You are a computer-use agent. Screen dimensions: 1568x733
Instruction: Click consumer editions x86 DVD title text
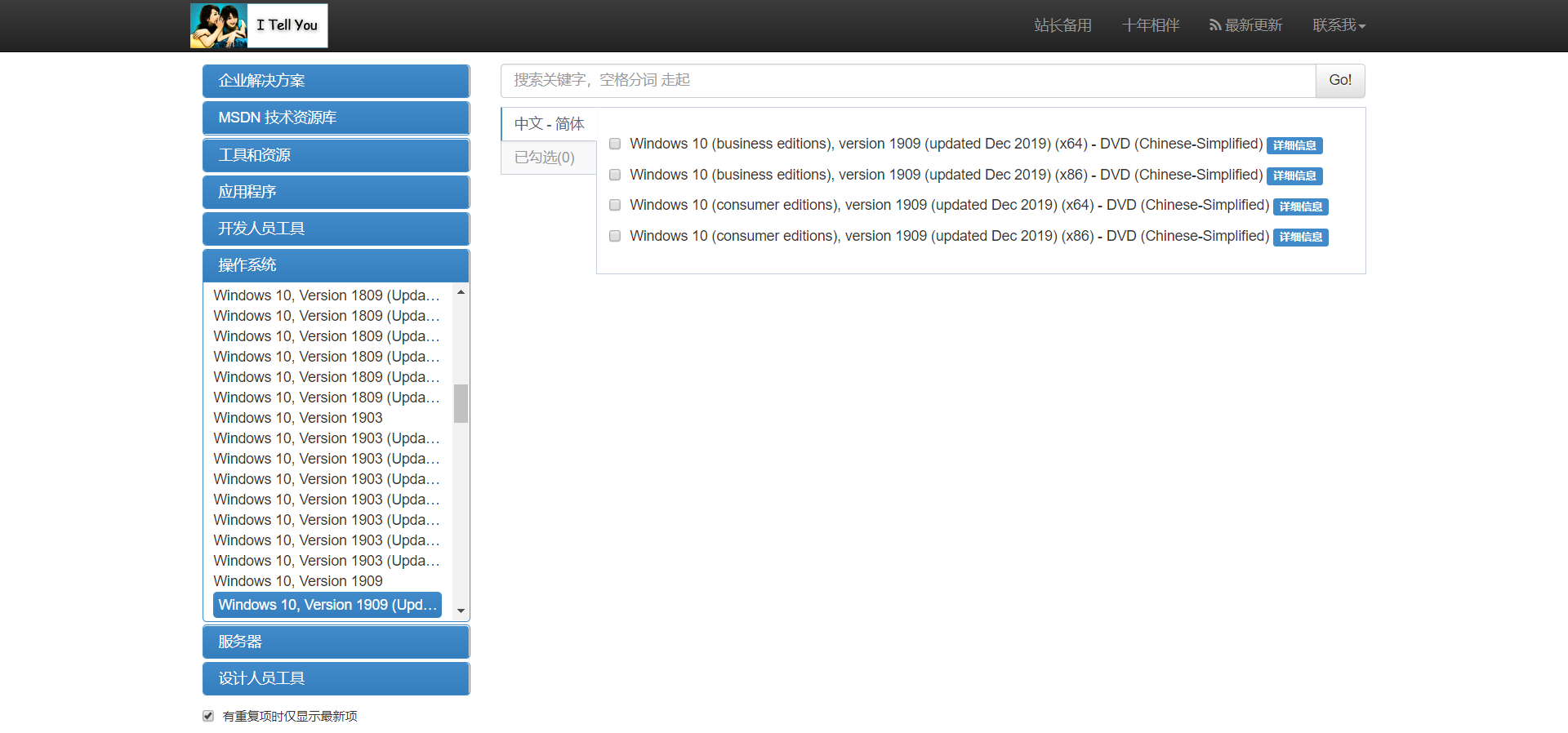pyautogui.click(x=950, y=236)
